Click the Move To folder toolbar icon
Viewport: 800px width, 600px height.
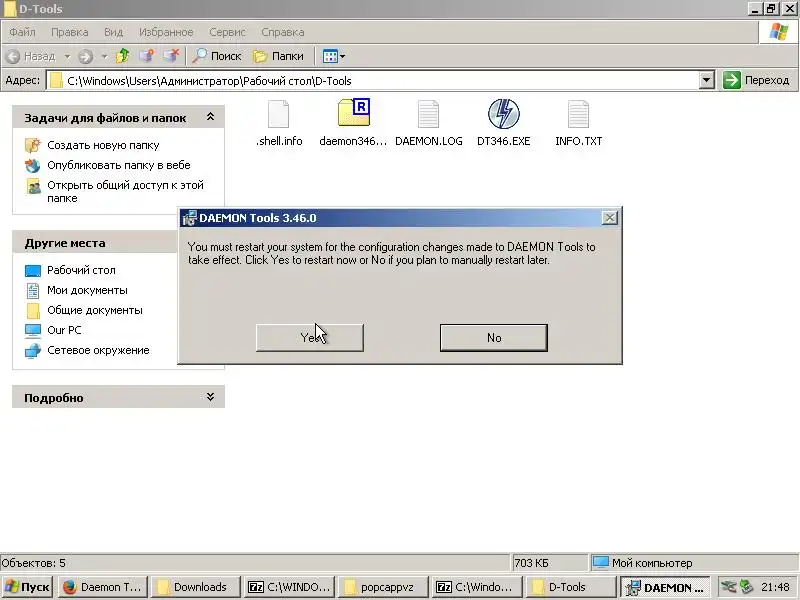click(147, 56)
